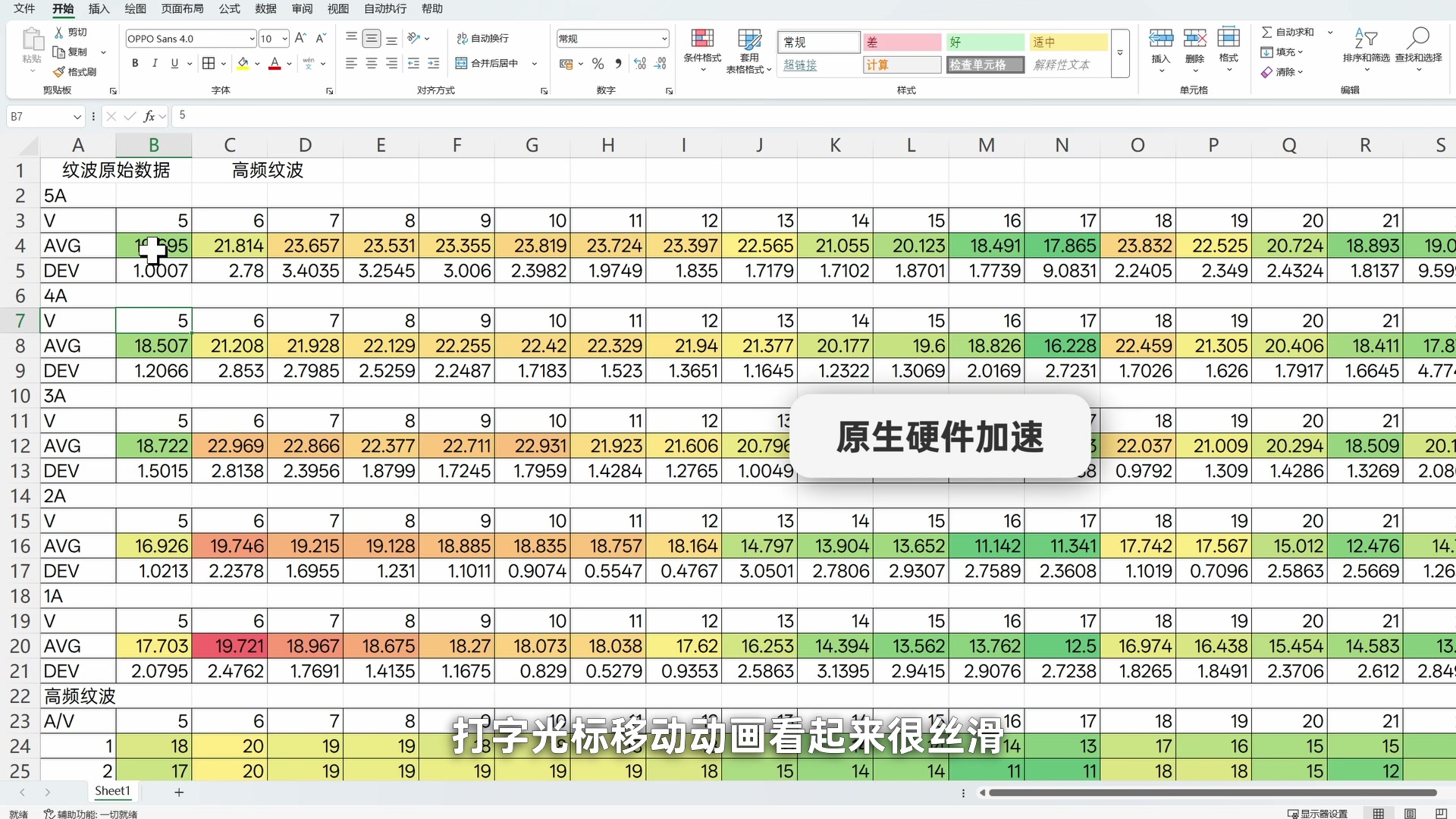
Task: Open the 页面布局 (Page Layout) tab
Action: pos(183,9)
